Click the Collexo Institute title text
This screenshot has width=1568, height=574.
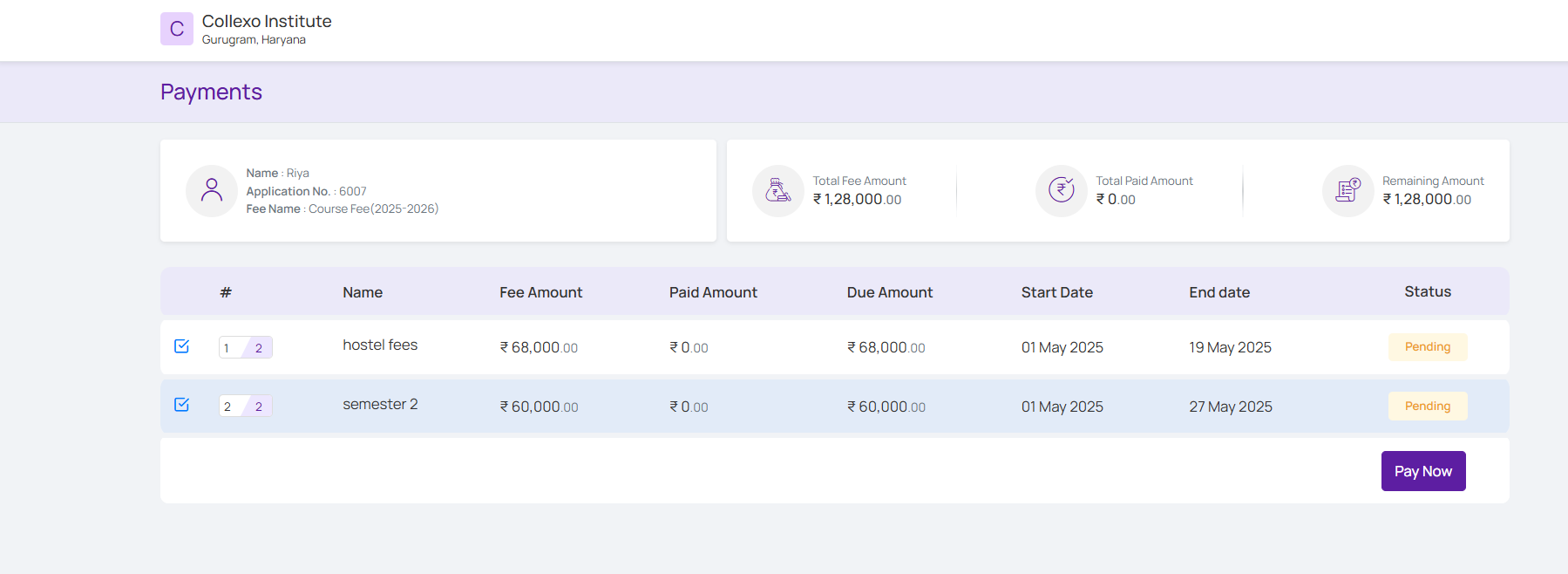(267, 21)
